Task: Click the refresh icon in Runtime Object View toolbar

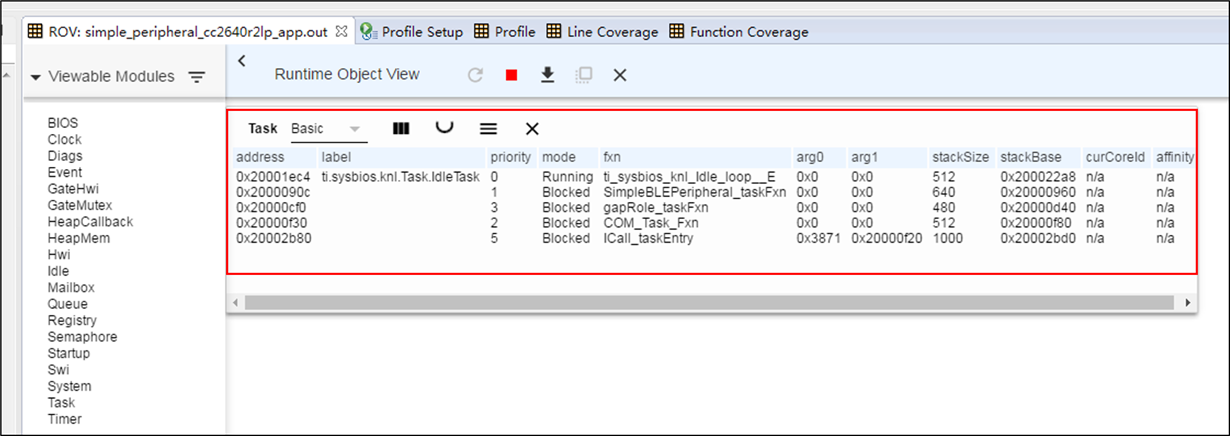Action: tap(476, 75)
